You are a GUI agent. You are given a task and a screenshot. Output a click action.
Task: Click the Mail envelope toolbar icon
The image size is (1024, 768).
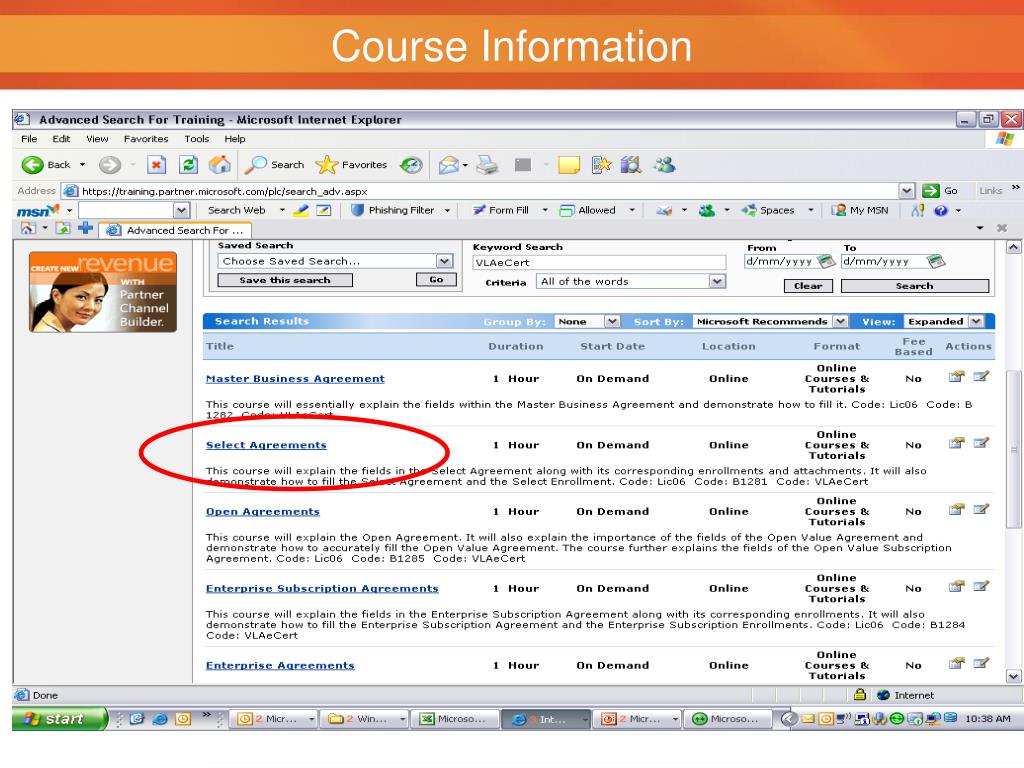(449, 165)
